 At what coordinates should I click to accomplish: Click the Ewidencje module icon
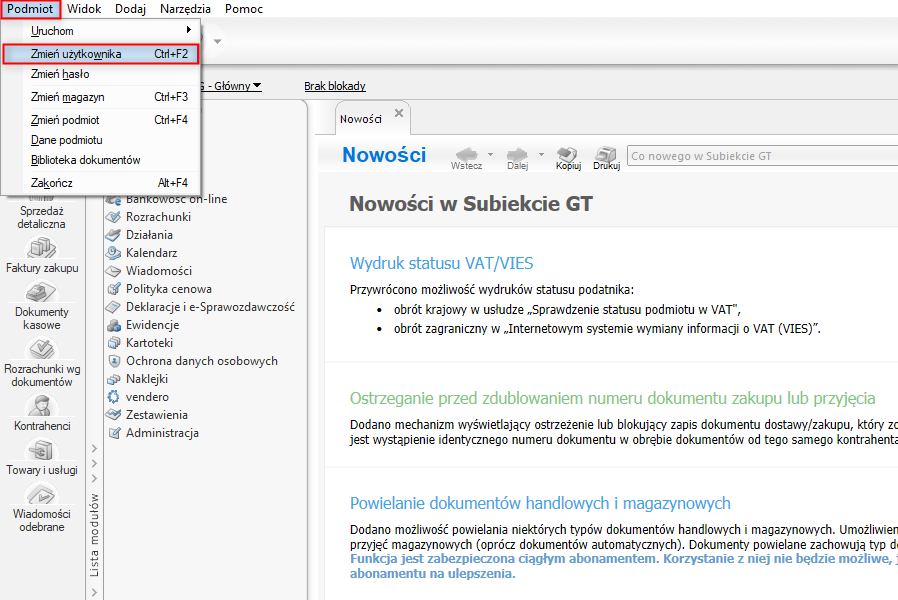[114, 325]
